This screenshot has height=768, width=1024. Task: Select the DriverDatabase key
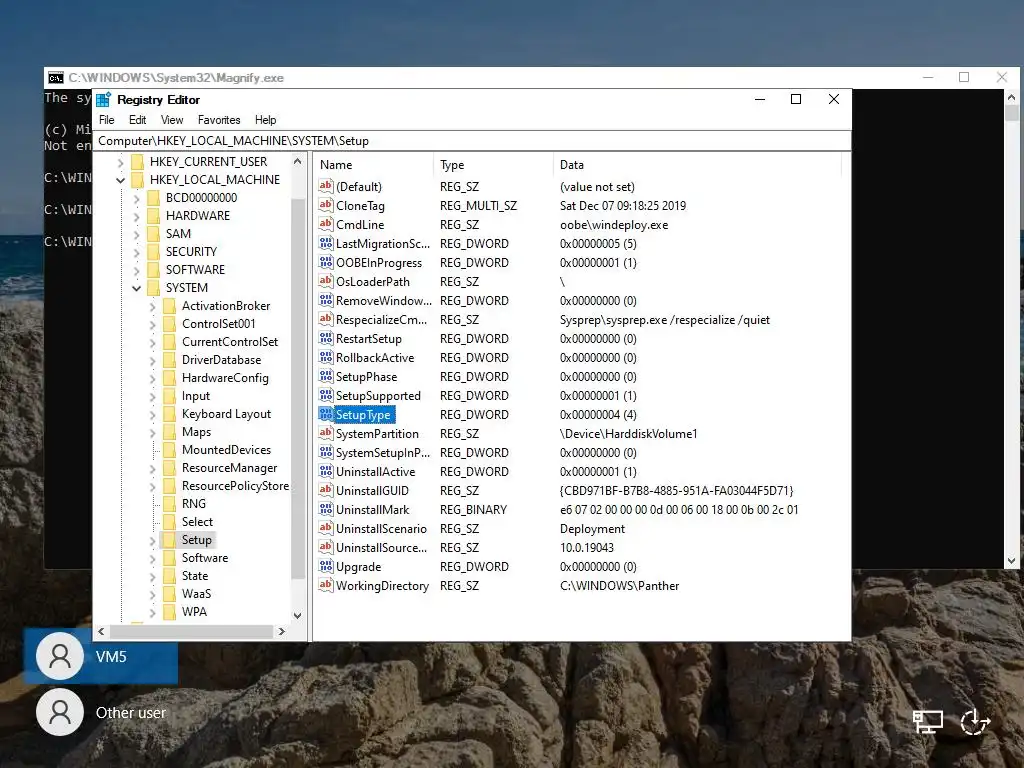[221, 360]
